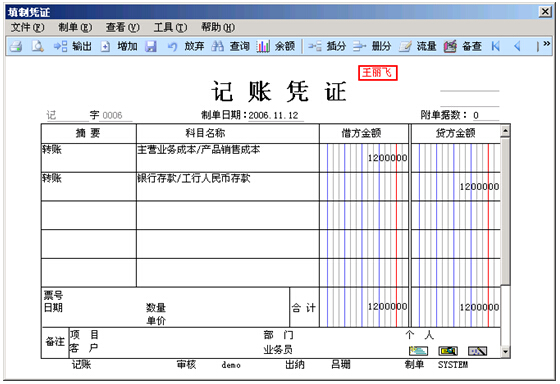Go to first voucher arrow icon
560x384 pixels.
495,46
